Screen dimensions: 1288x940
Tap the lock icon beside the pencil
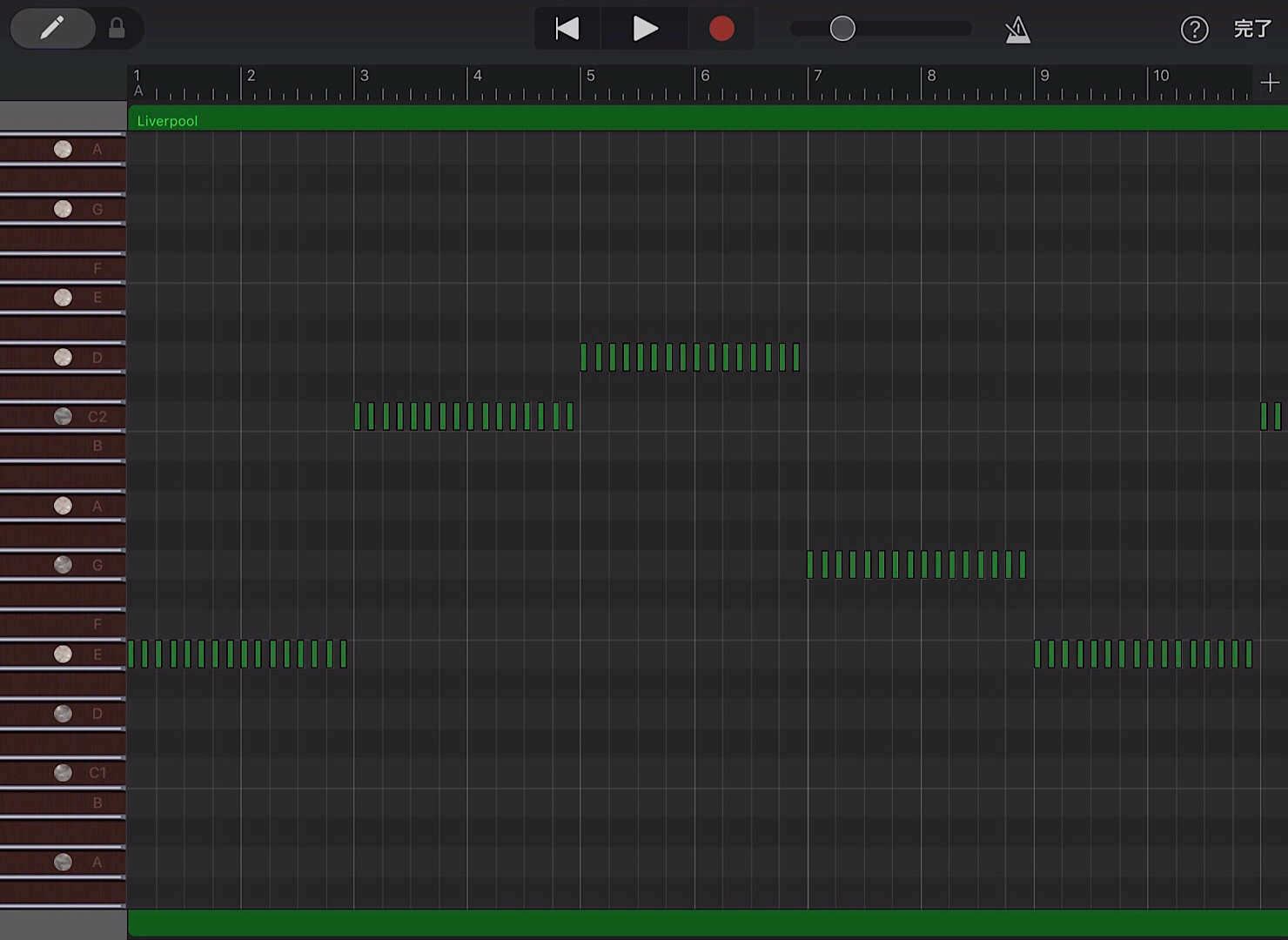117,29
